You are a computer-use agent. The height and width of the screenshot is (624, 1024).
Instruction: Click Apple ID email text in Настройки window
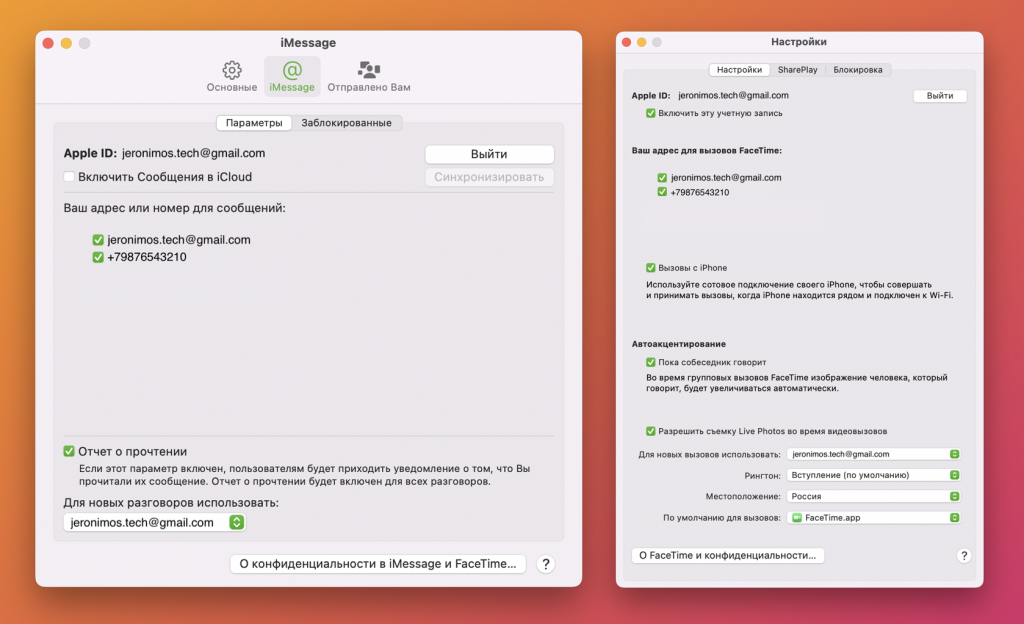[733, 95]
